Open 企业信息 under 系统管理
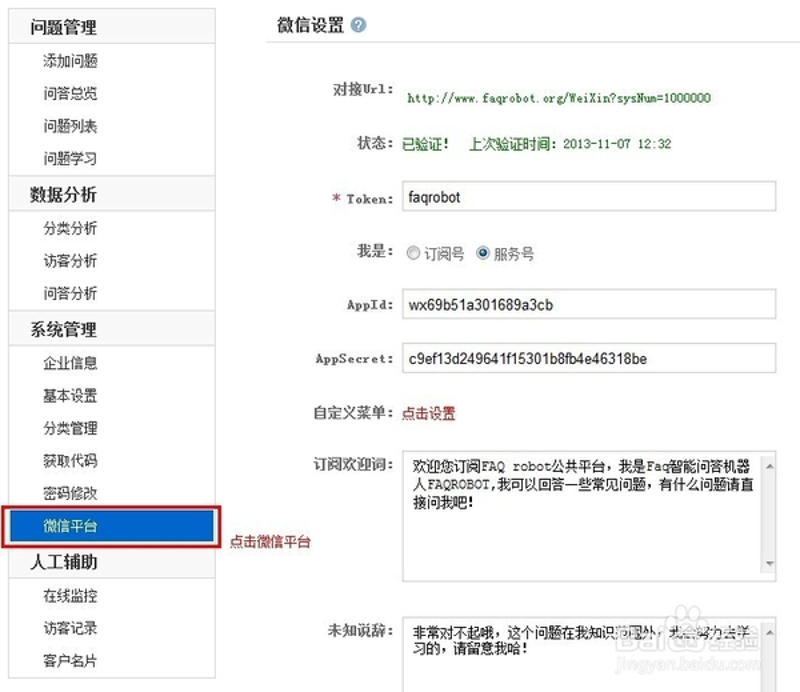The width and height of the screenshot is (800, 692). [x=70, y=363]
